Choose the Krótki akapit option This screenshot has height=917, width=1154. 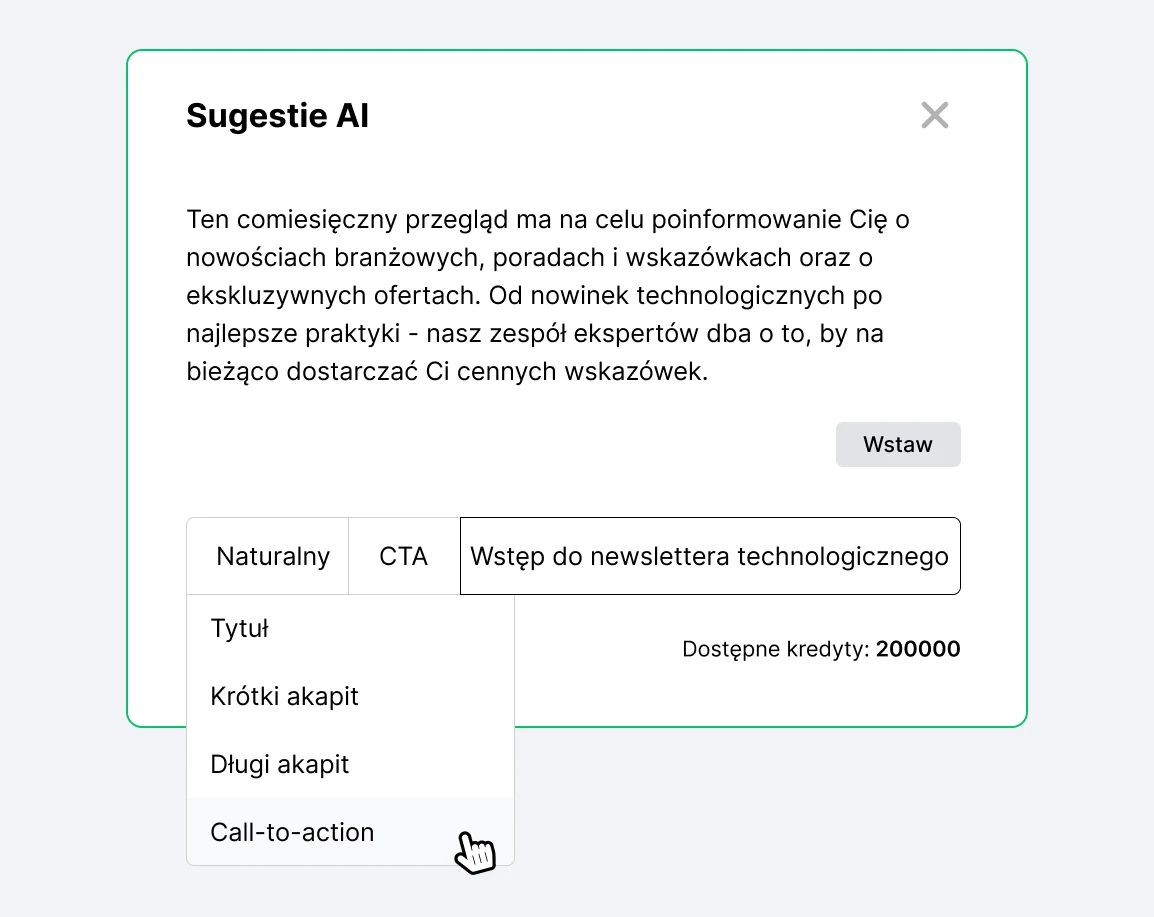coord(284,696)
